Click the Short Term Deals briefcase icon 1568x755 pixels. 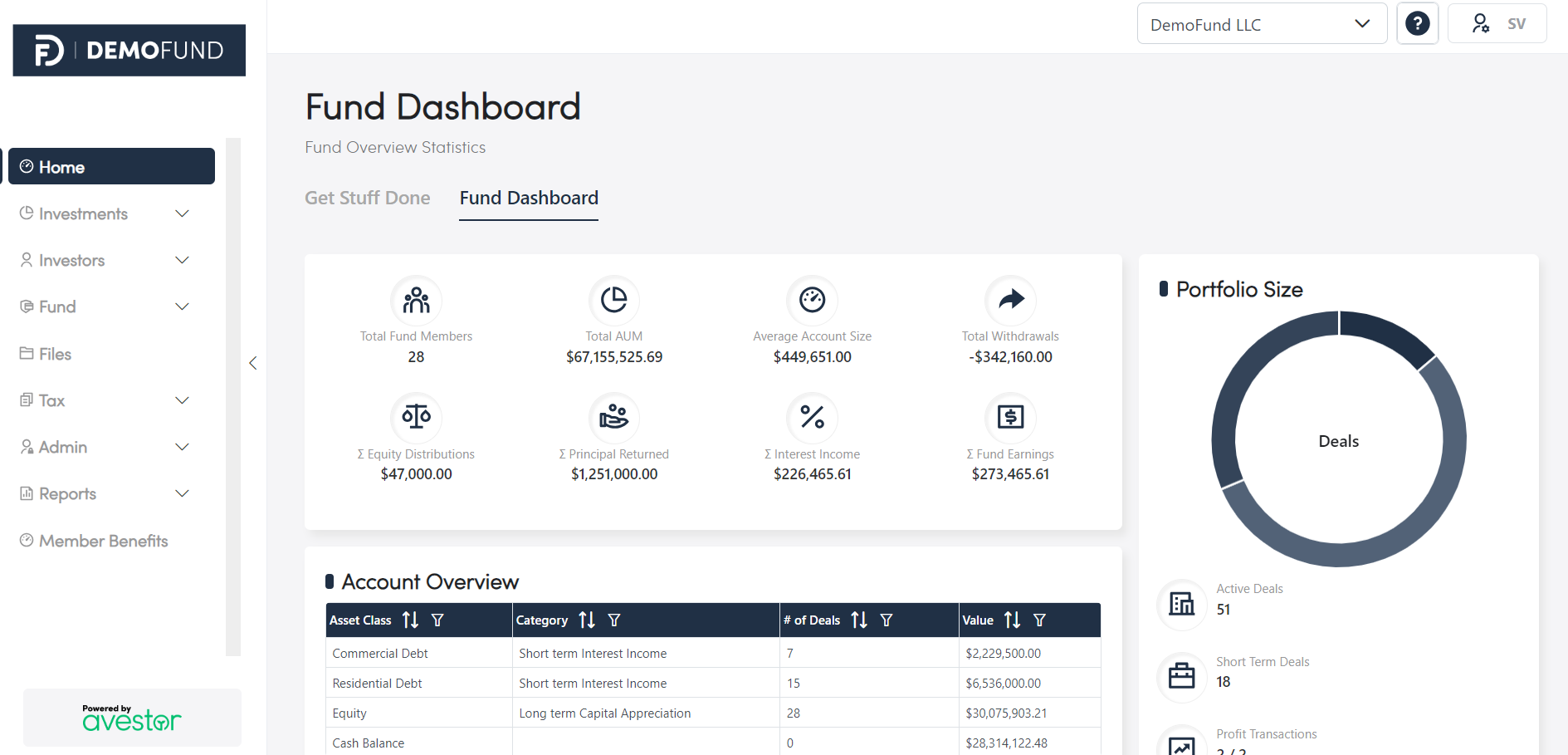tap(1181, 677)
